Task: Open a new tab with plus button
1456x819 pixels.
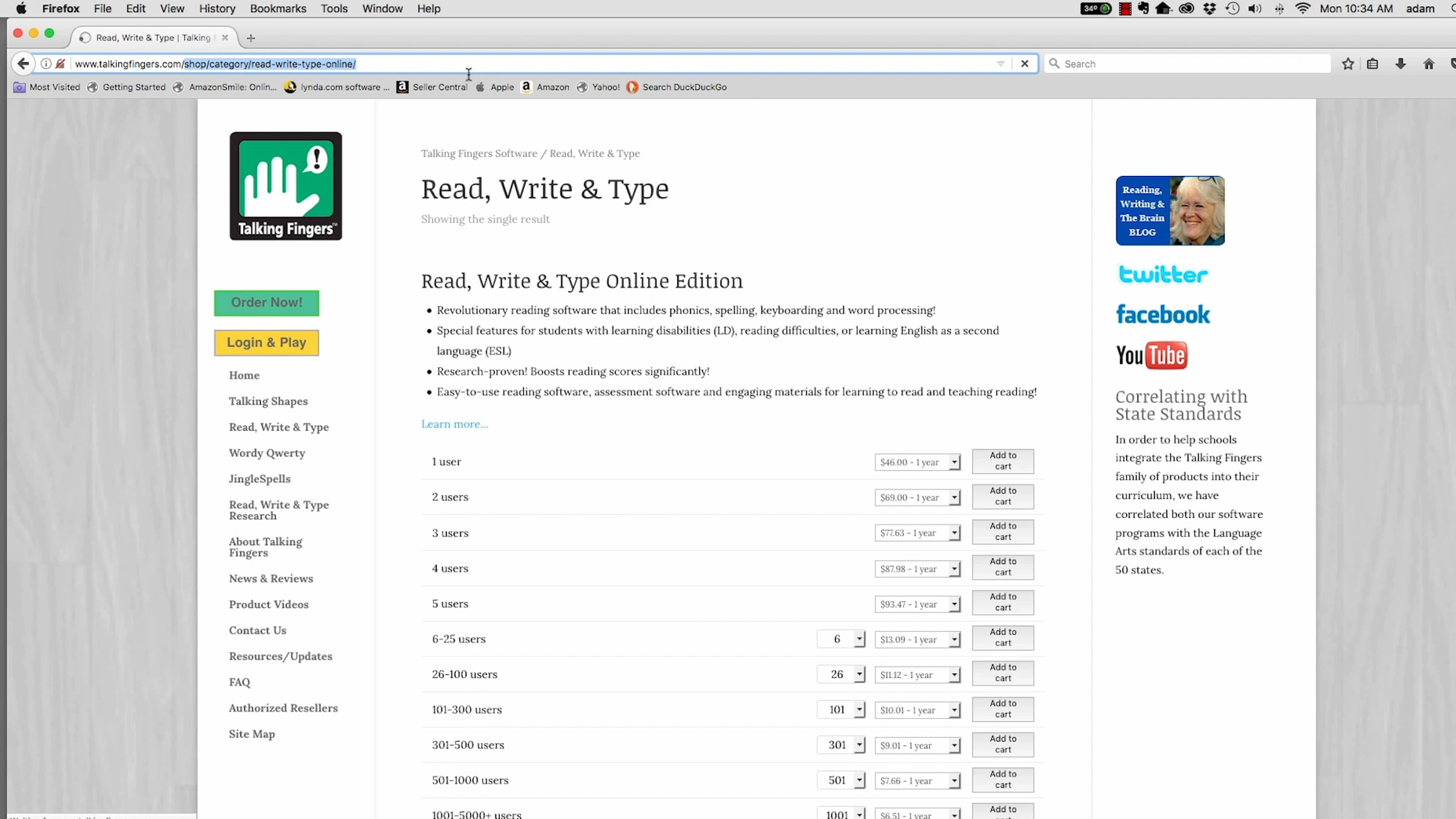Action: (x=251, y=38)
